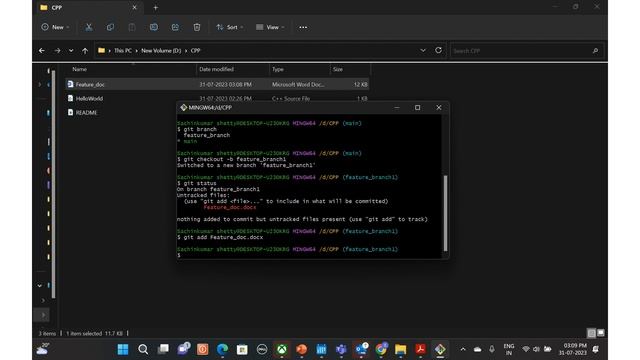
Task: Select the HelloWorld file
Action: pyautogui.click(x=89, y=98)
